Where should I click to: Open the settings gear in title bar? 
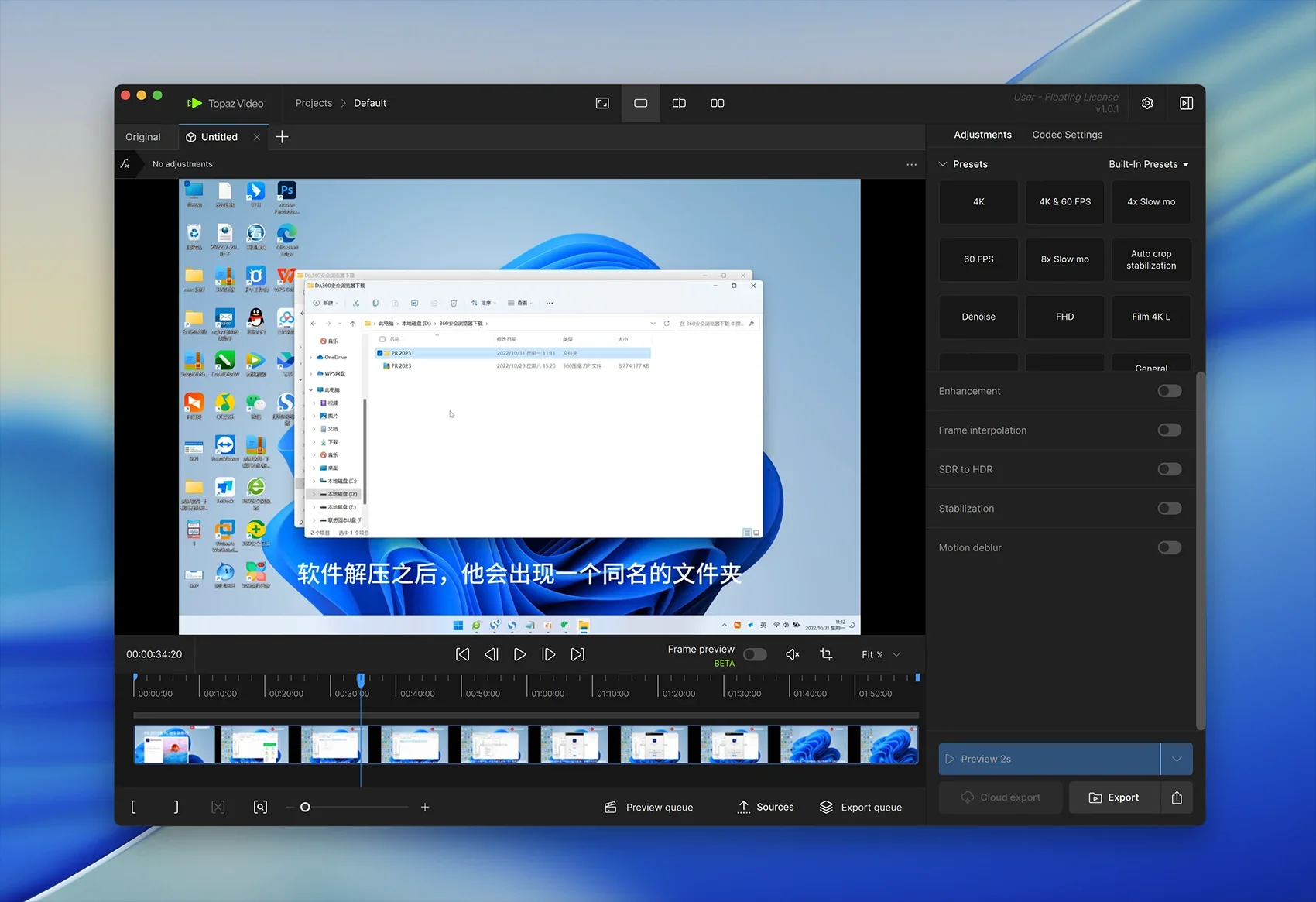1147,103
